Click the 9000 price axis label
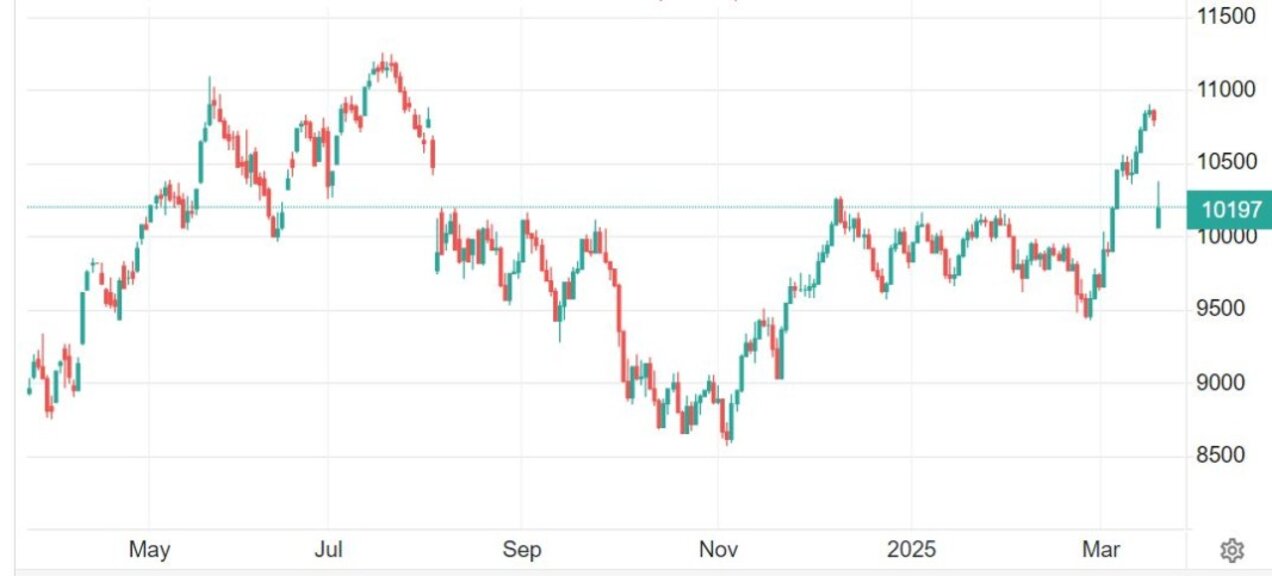Viewport: 1272px width, 576px height. (x=1226, y=383)
